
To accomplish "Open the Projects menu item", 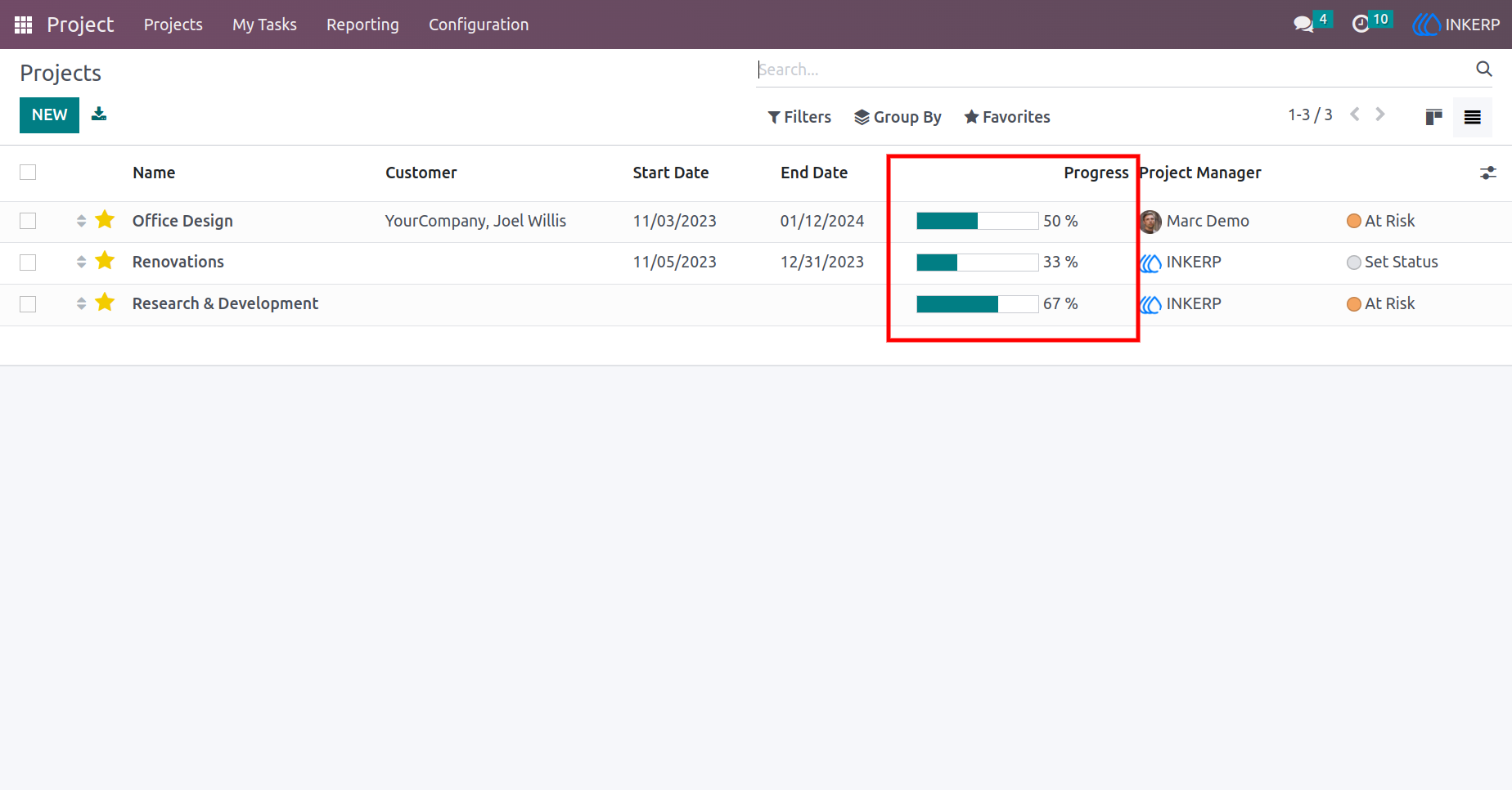I will click(x=173, y=25).
